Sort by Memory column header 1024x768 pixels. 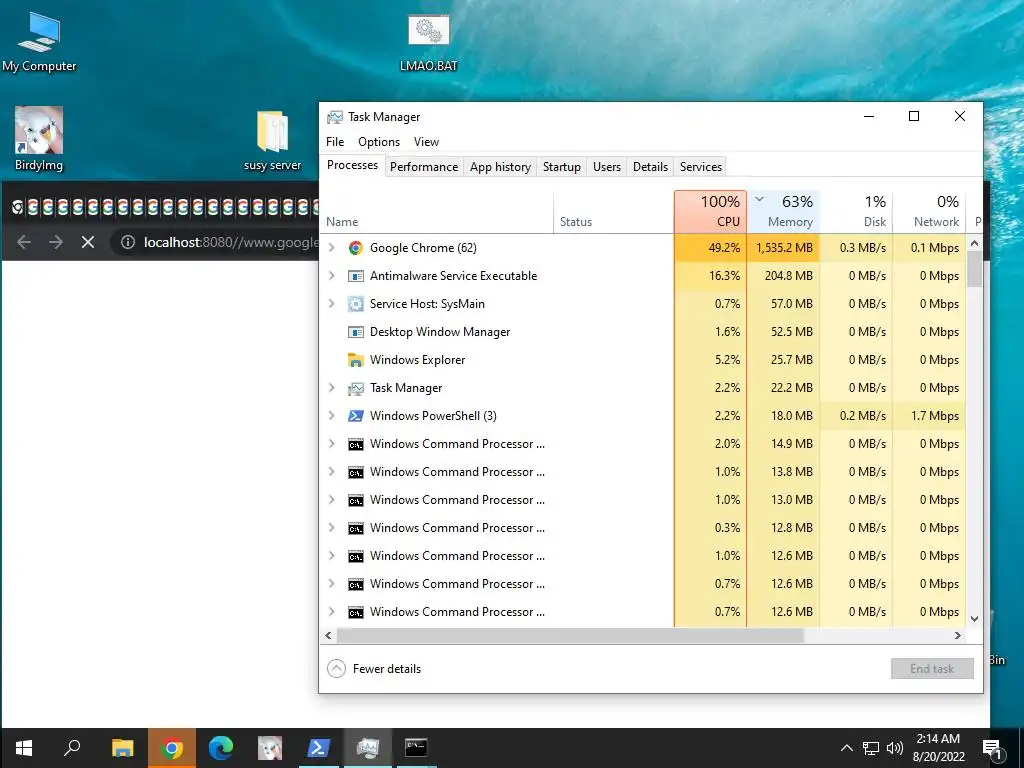pyautogui.click(x=784, y=212)
